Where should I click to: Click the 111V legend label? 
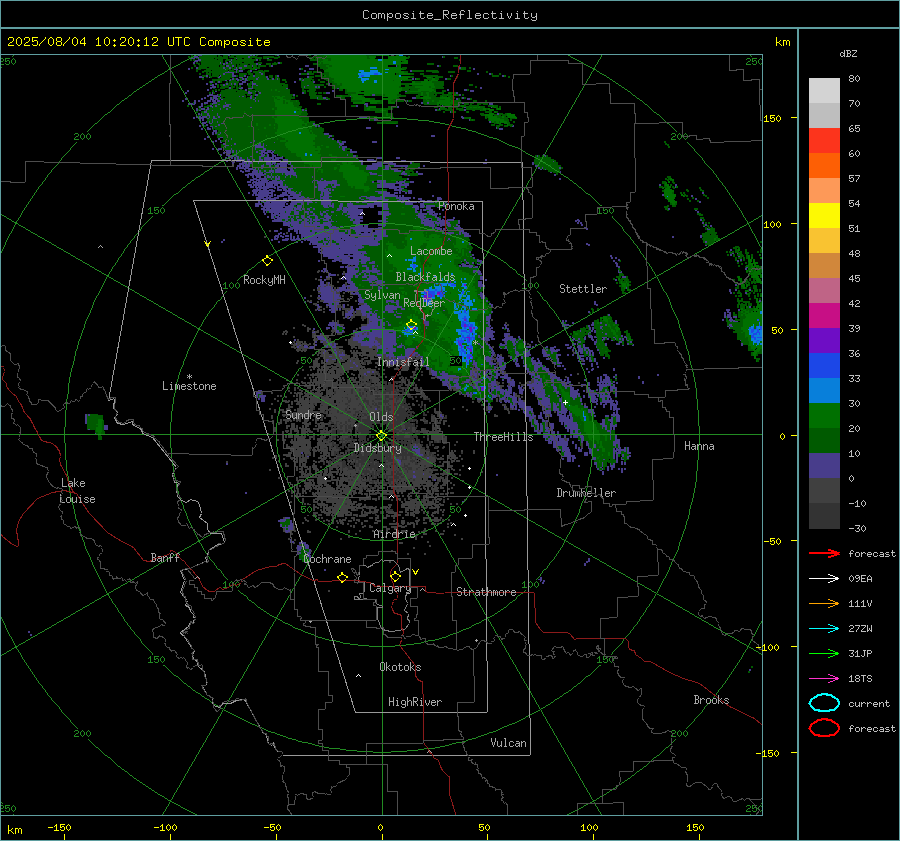(x=860, y=603)
